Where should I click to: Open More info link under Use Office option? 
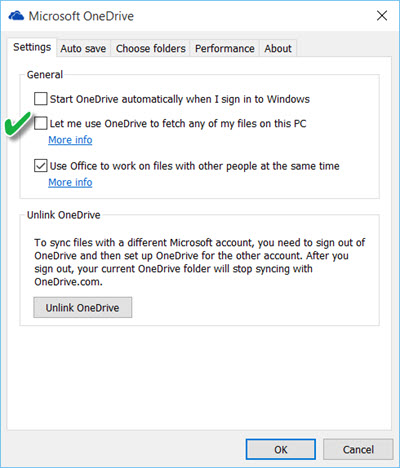pos(70,183)
